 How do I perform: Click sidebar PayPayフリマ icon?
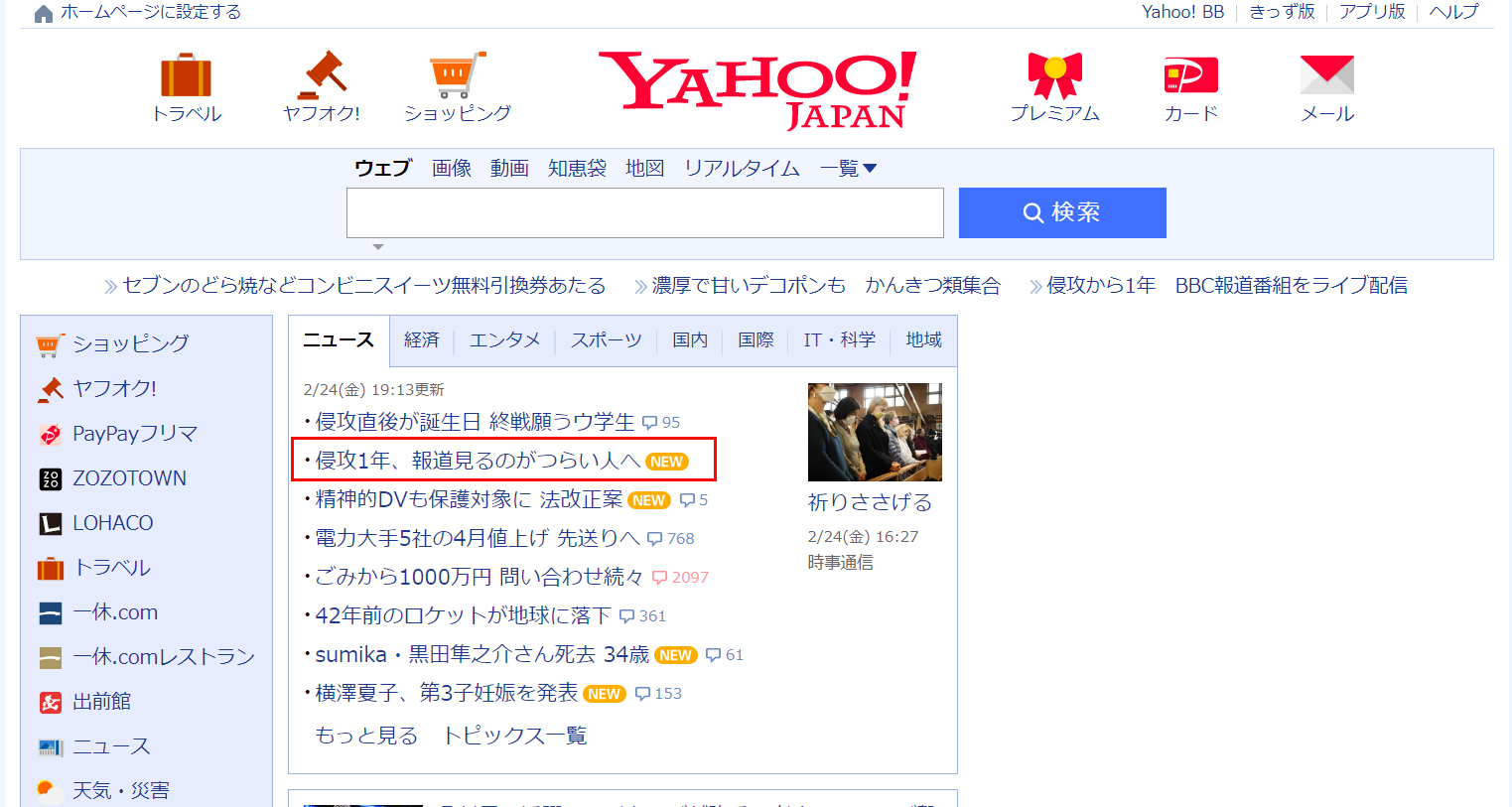tap(51, 434)
